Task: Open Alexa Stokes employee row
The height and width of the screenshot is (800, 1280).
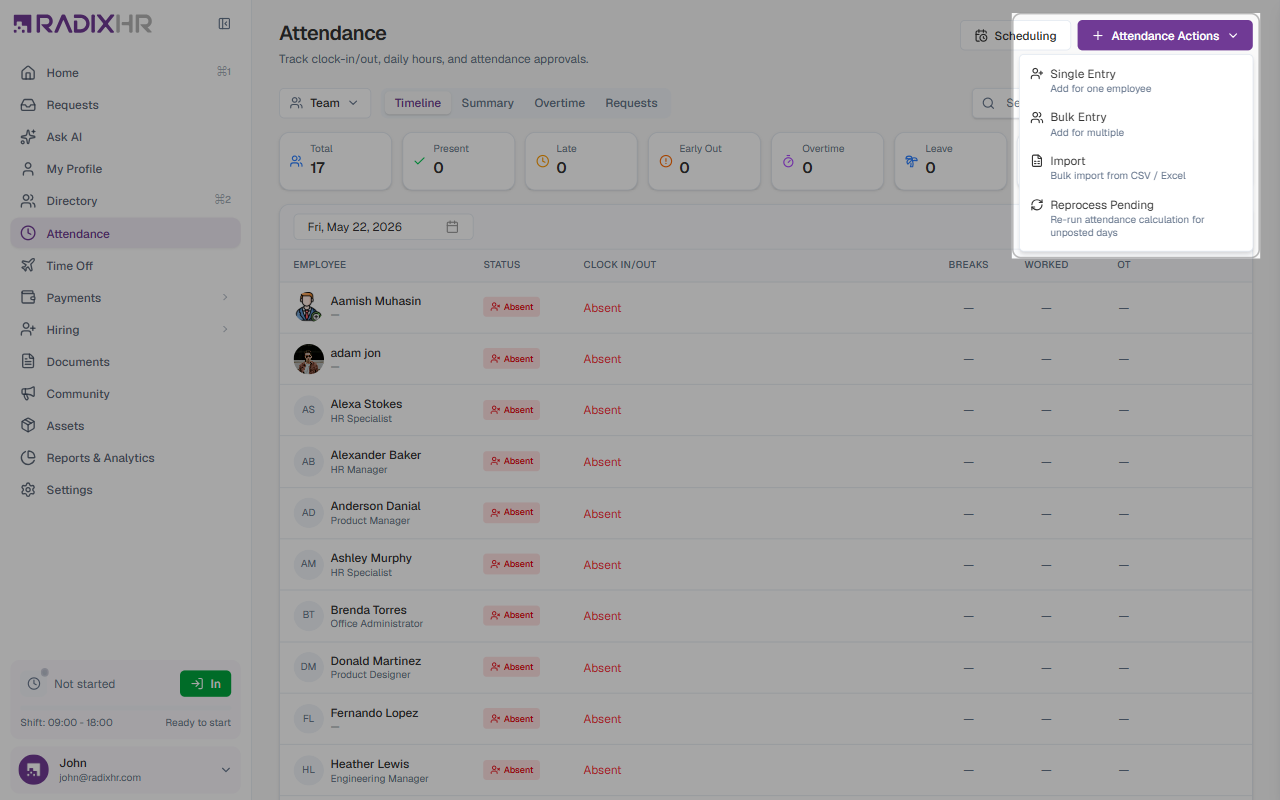Action: tap(766, 410)
